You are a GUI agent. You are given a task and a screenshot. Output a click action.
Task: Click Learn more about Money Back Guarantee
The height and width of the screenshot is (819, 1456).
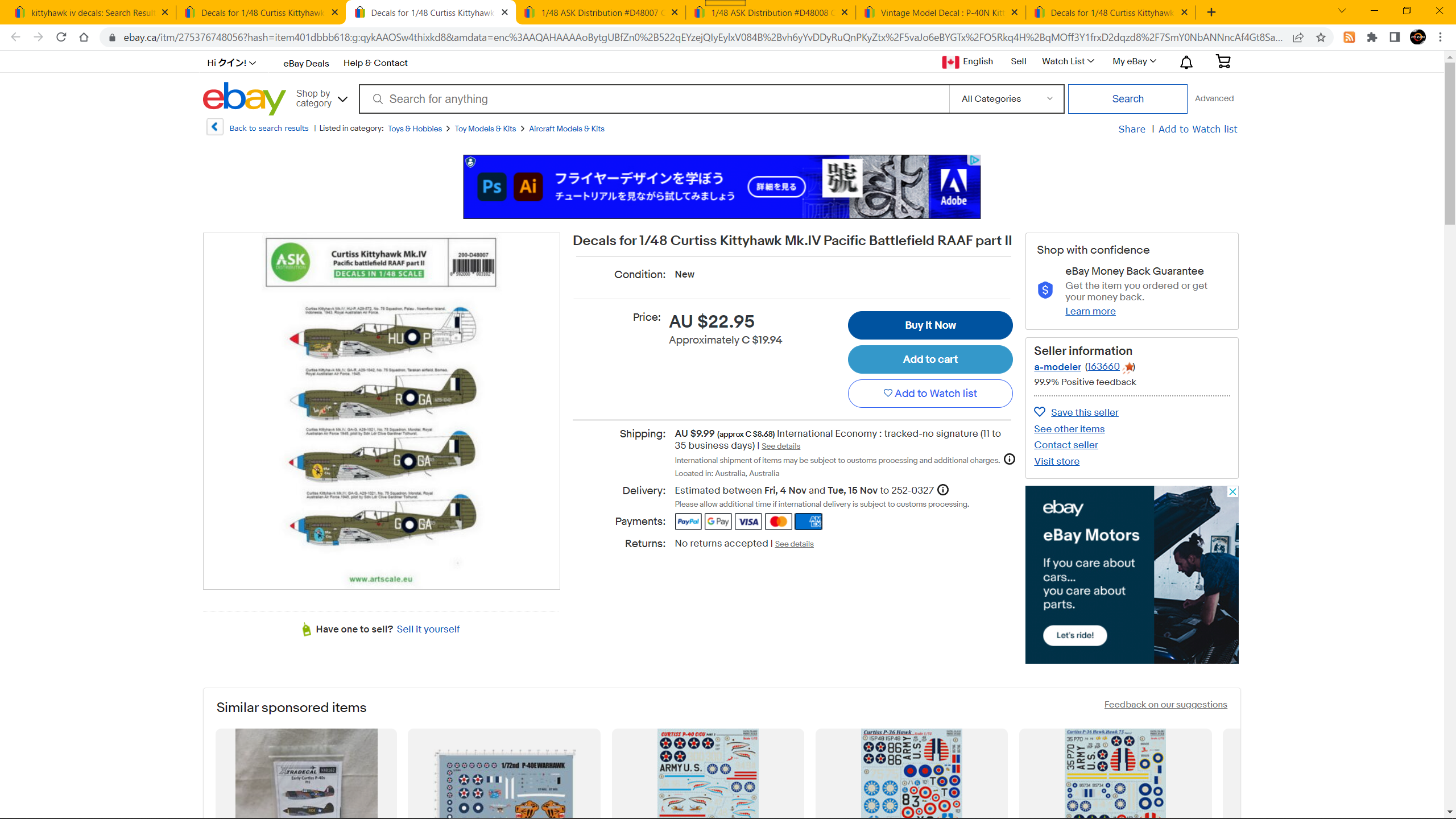pos(1090,311)
